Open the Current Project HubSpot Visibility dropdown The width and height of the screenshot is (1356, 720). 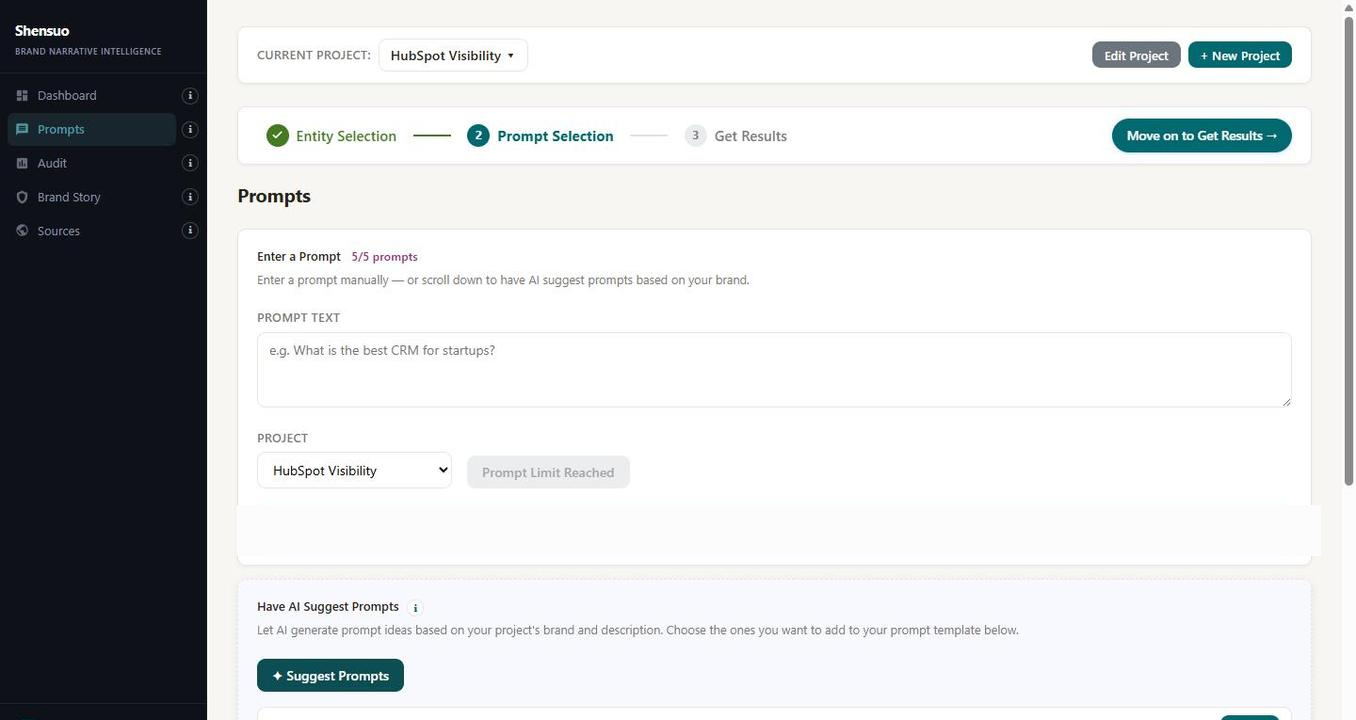[x=452, y=56]
